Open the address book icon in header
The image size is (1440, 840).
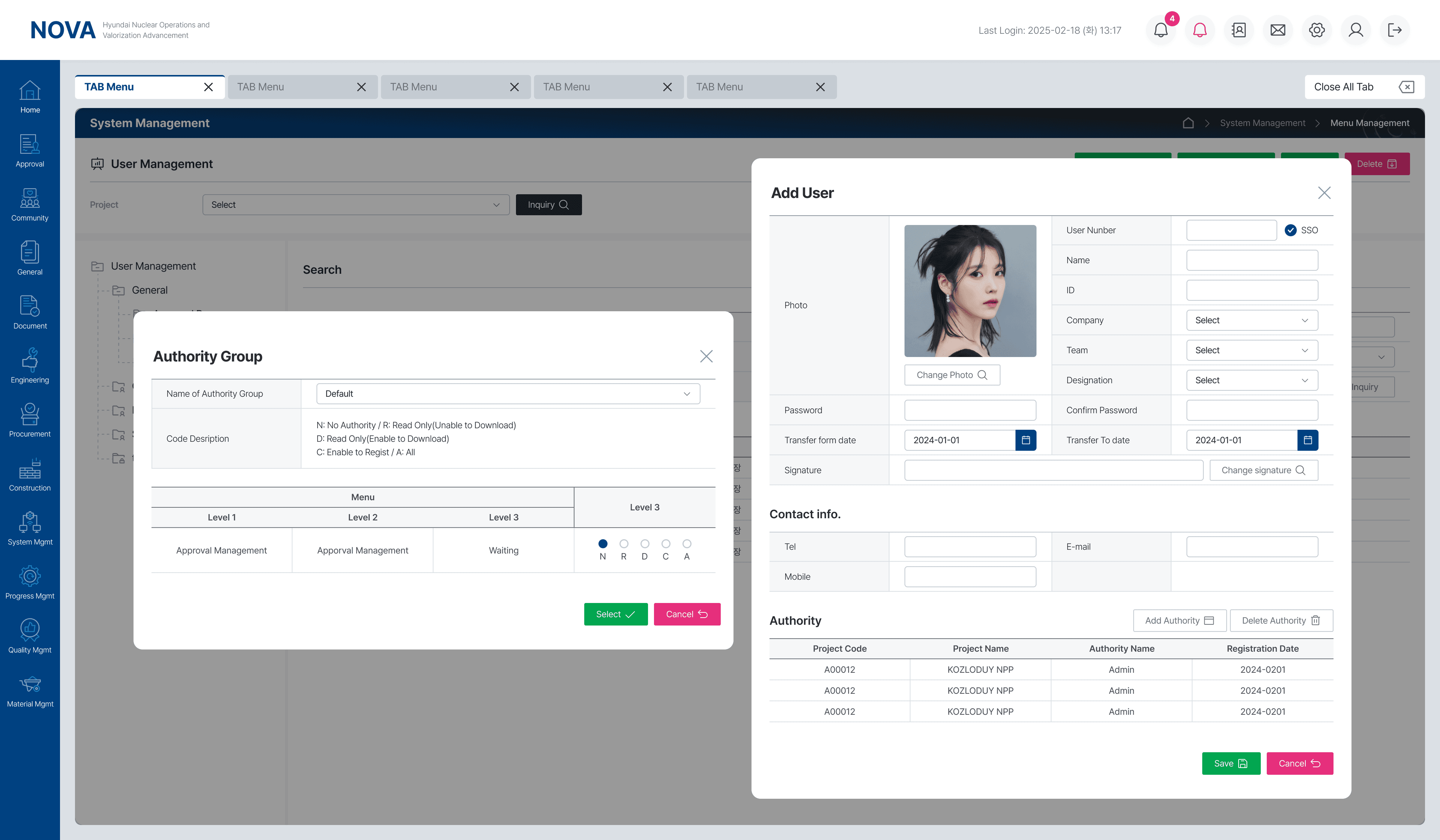click(1239, 30)
